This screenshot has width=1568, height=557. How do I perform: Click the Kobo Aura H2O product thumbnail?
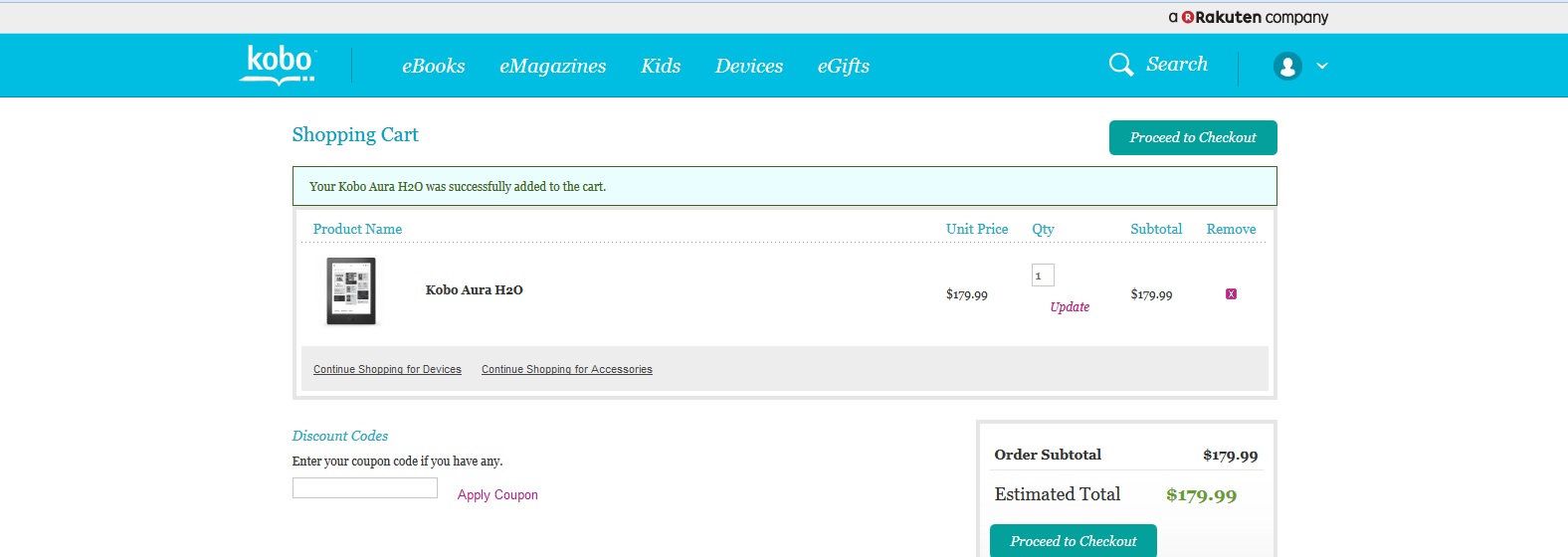point(351,291)
